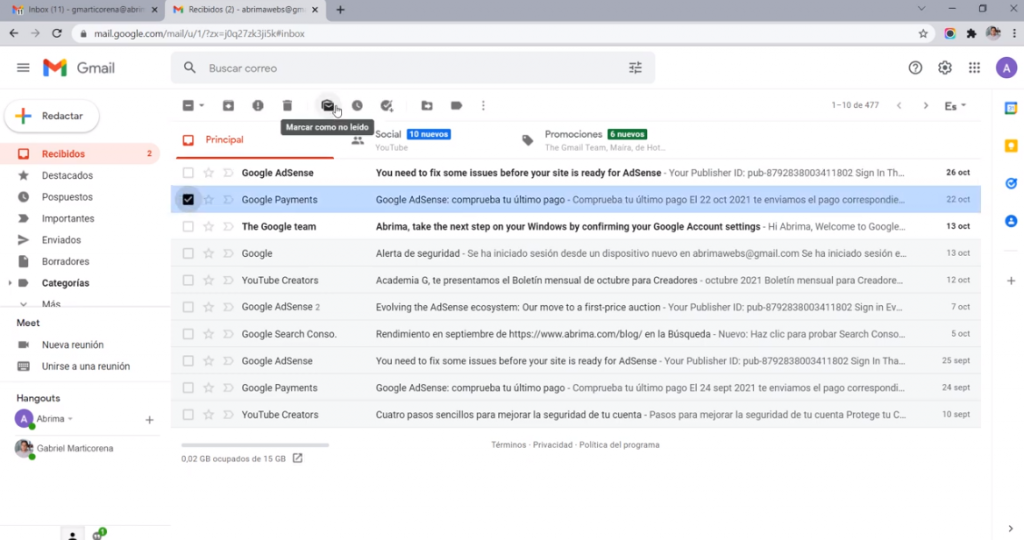Image resolution: width=1024 pixels, height=540 pixels.
Task: Open the Google apps grid
Action: pos(974,68)
